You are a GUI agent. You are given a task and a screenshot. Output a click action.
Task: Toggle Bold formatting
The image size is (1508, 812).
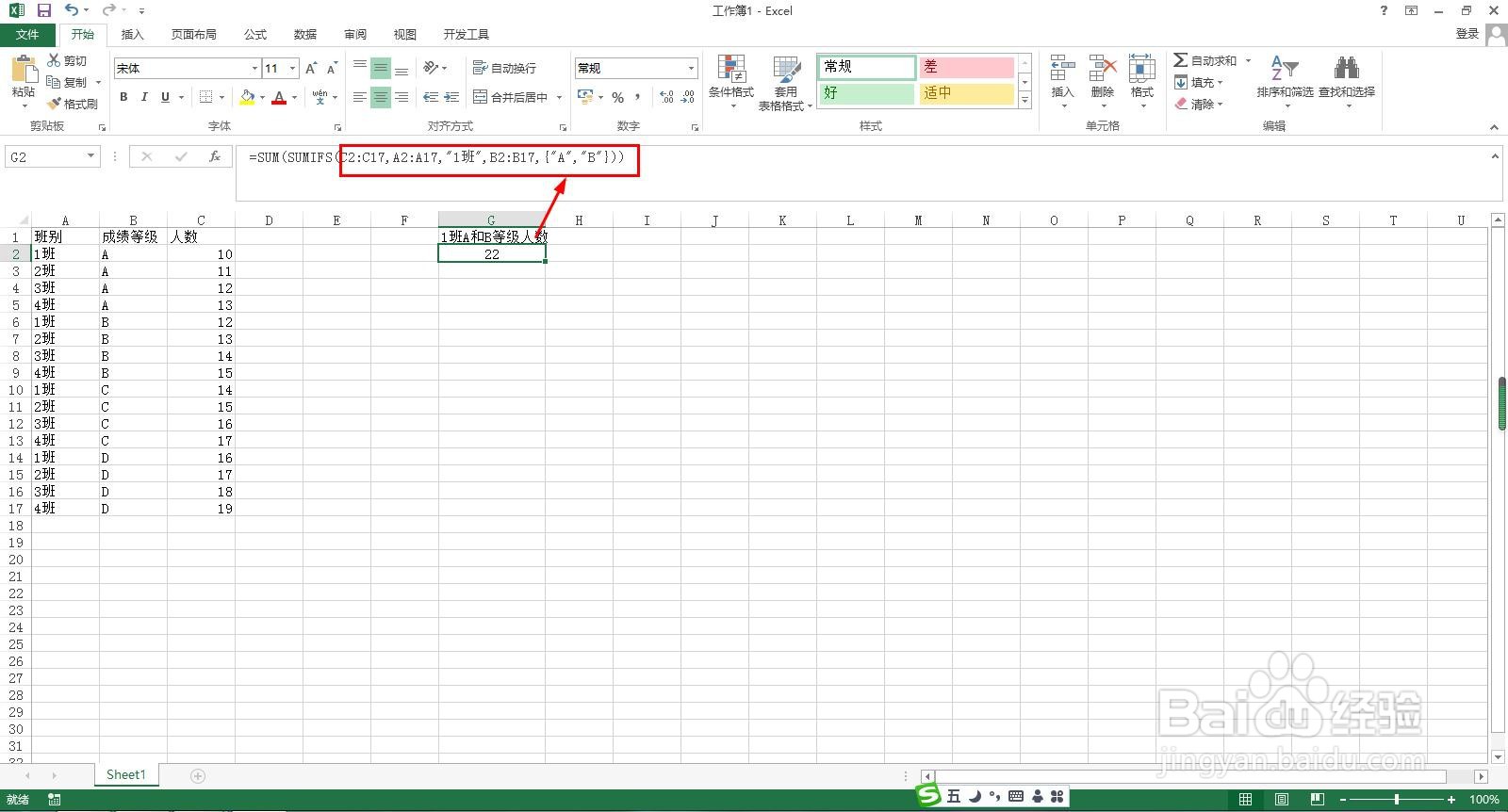123,97
